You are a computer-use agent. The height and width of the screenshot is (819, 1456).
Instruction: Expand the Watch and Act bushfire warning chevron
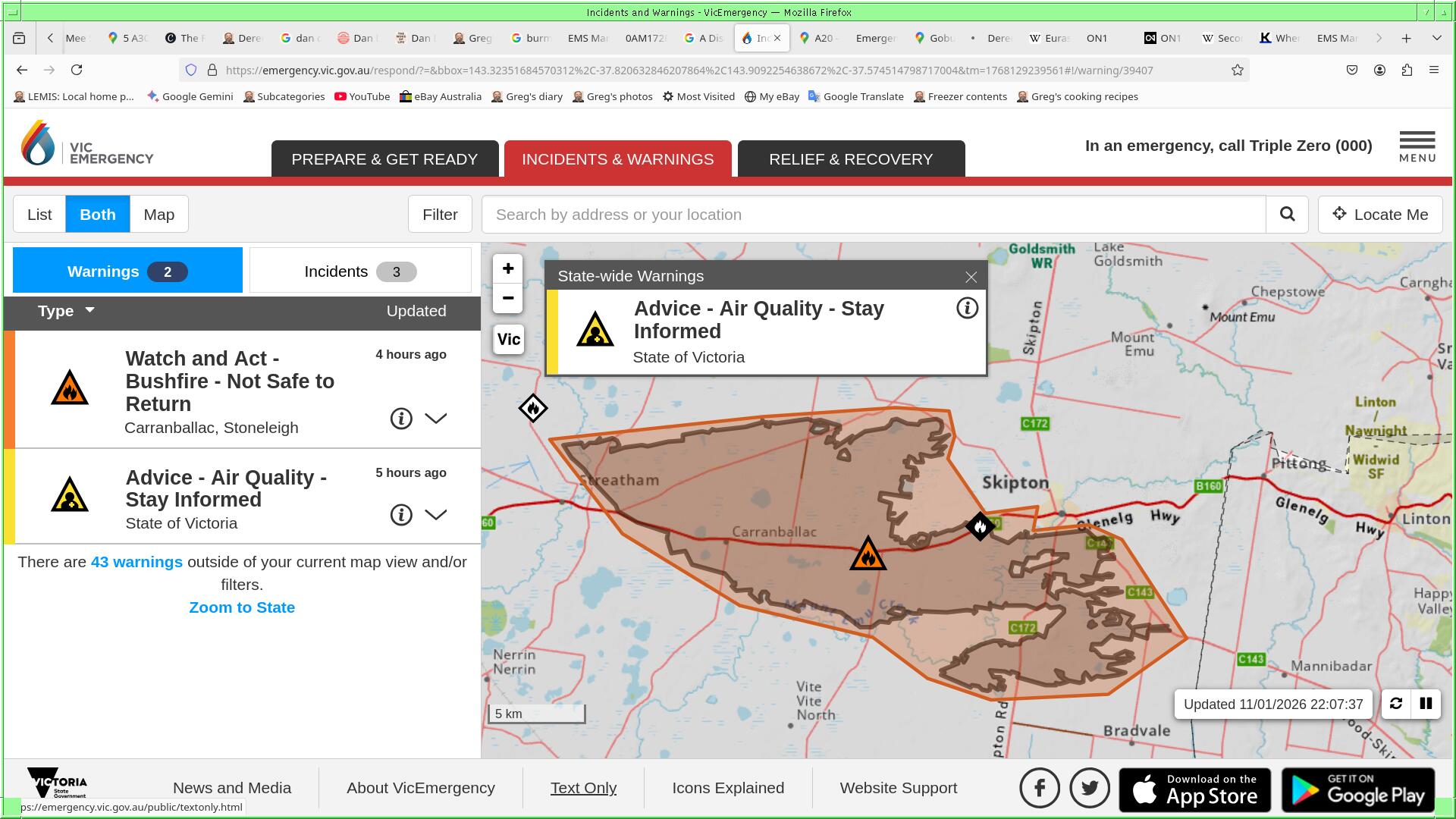(435, 419)
